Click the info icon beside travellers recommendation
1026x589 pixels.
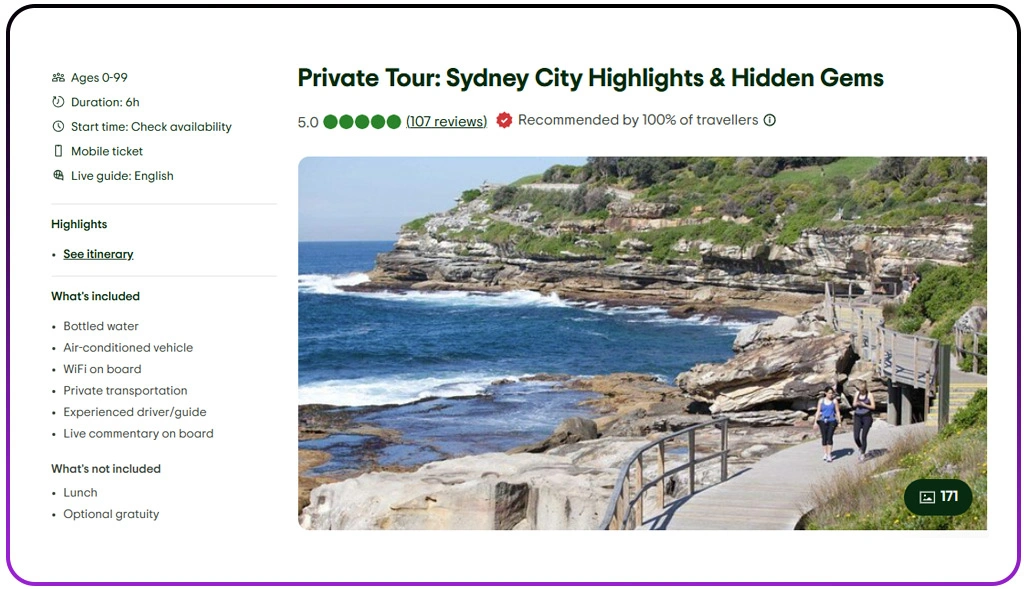pos(770,120)
